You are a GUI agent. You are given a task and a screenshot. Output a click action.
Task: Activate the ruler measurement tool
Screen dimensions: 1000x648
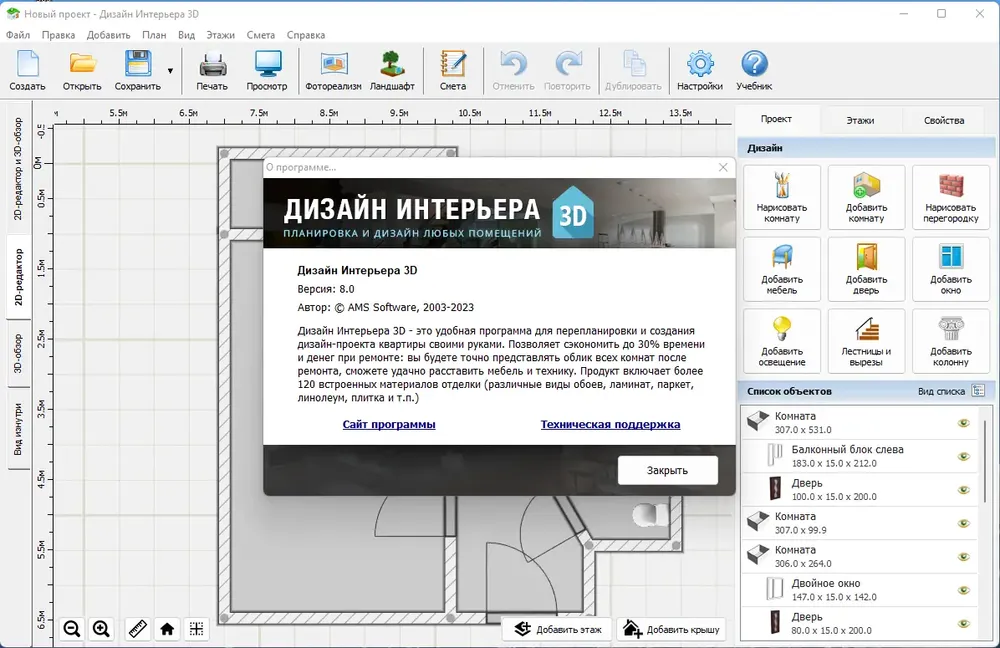tap(138, 629)
